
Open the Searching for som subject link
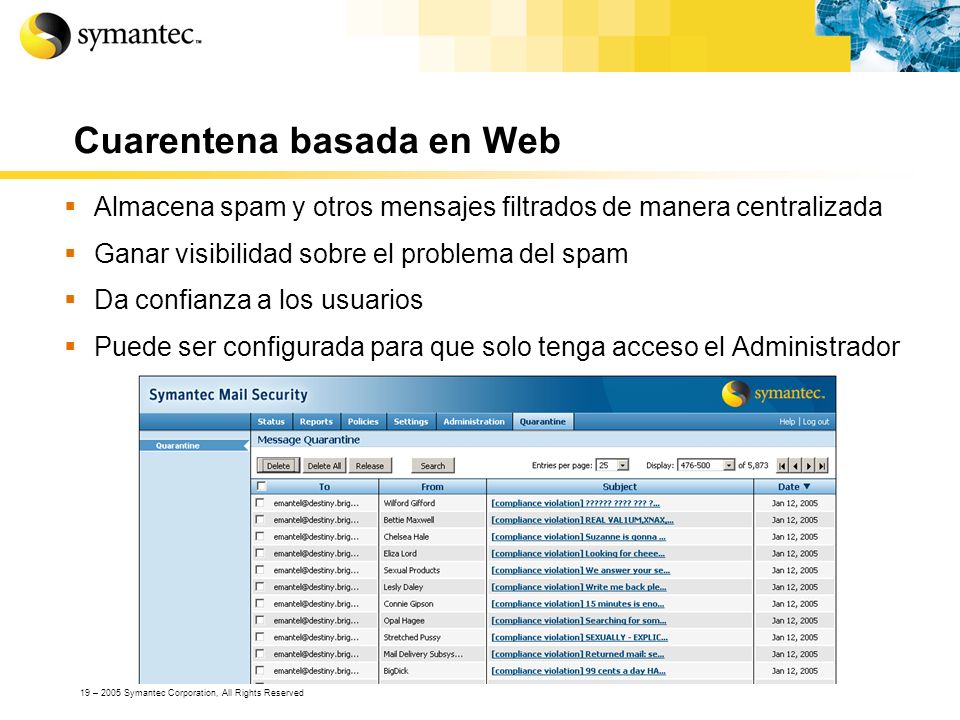[x=579, y=621]
